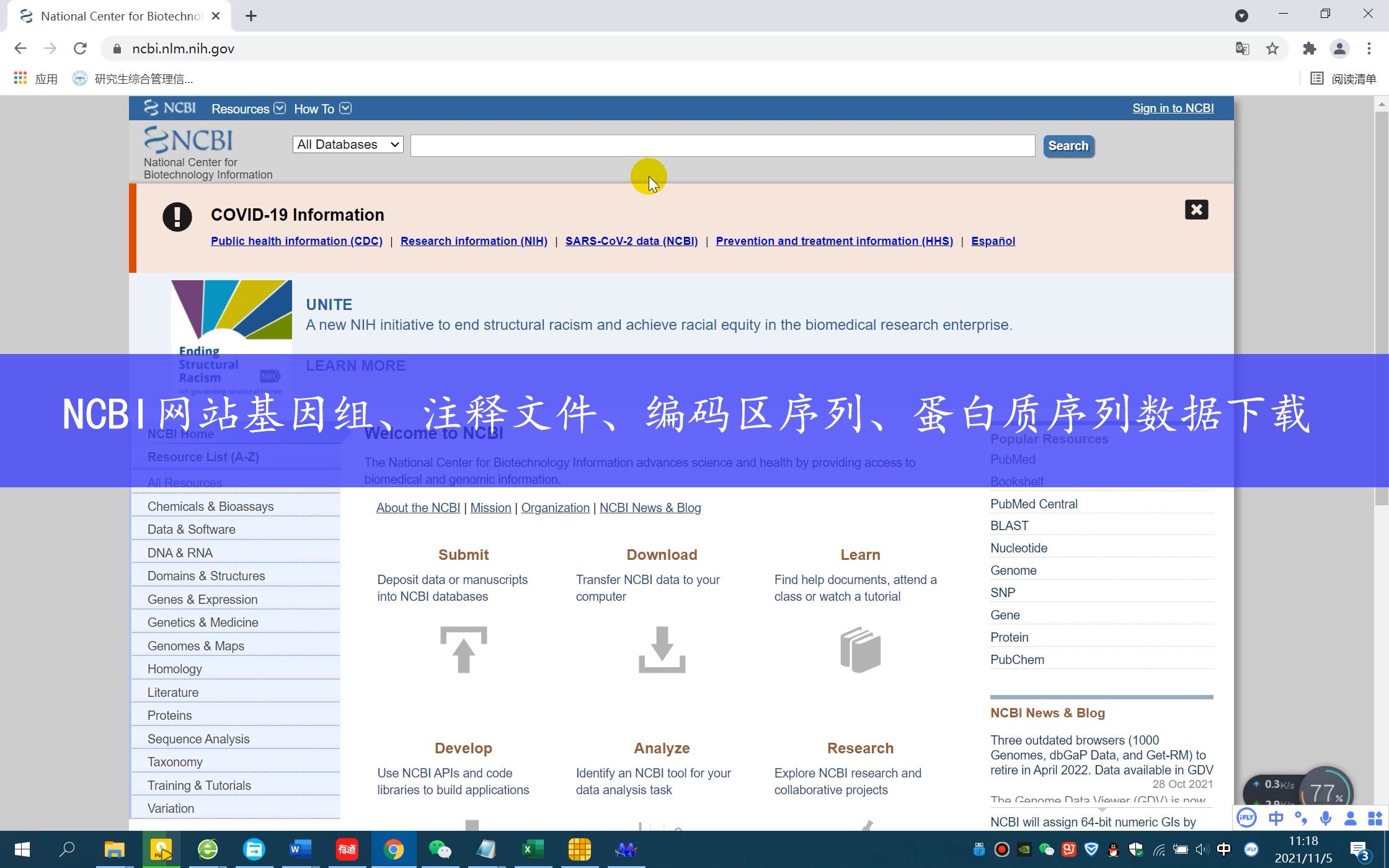The width and height of the screenshot is (1389, 868).
Task: Open Windows taskbar search
Action: [67, 849]
